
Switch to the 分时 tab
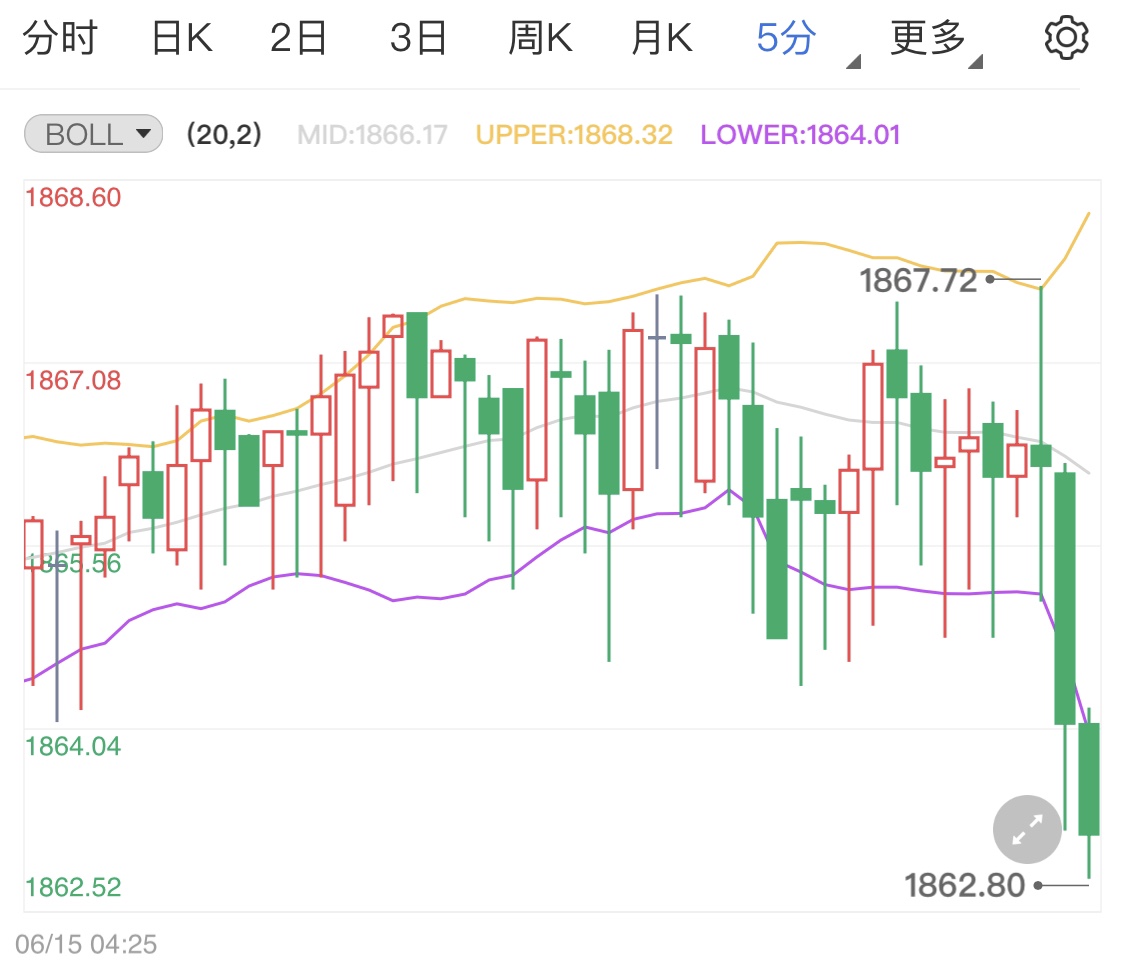point(60,38)
